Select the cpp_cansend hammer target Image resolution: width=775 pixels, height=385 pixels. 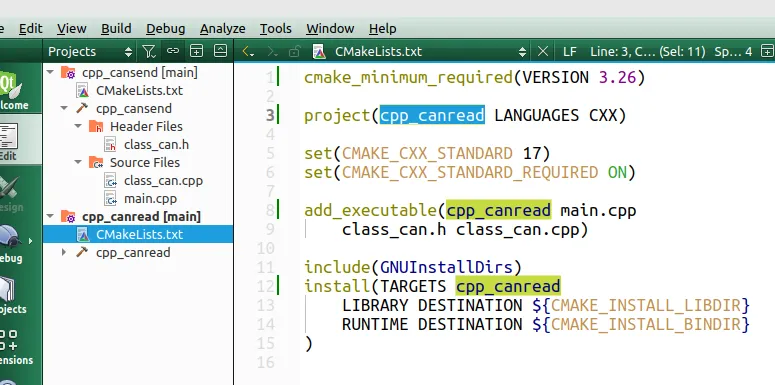click(x=133, y=109)
